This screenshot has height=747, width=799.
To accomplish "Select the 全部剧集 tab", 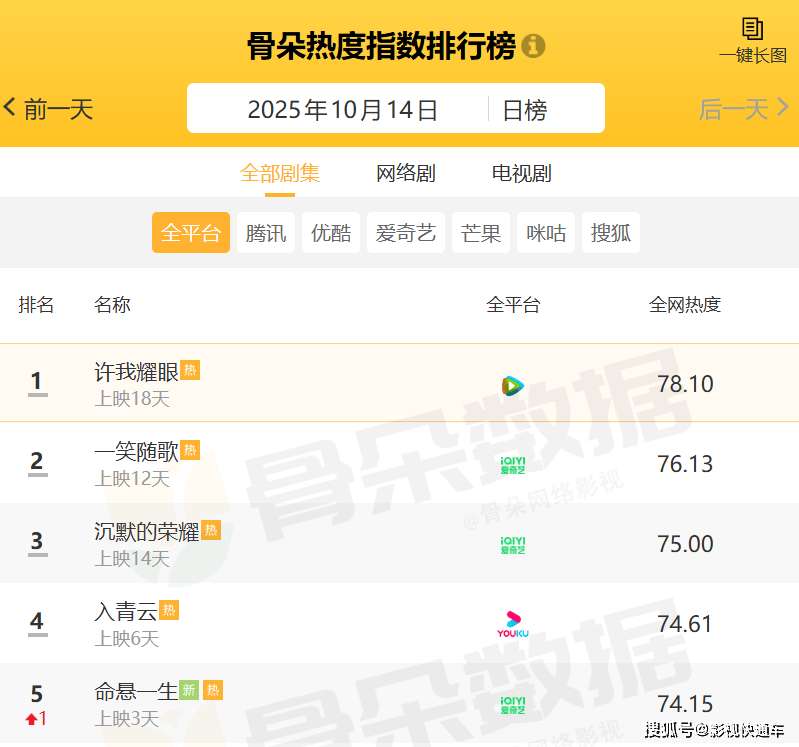I will (x=280, y=173).
